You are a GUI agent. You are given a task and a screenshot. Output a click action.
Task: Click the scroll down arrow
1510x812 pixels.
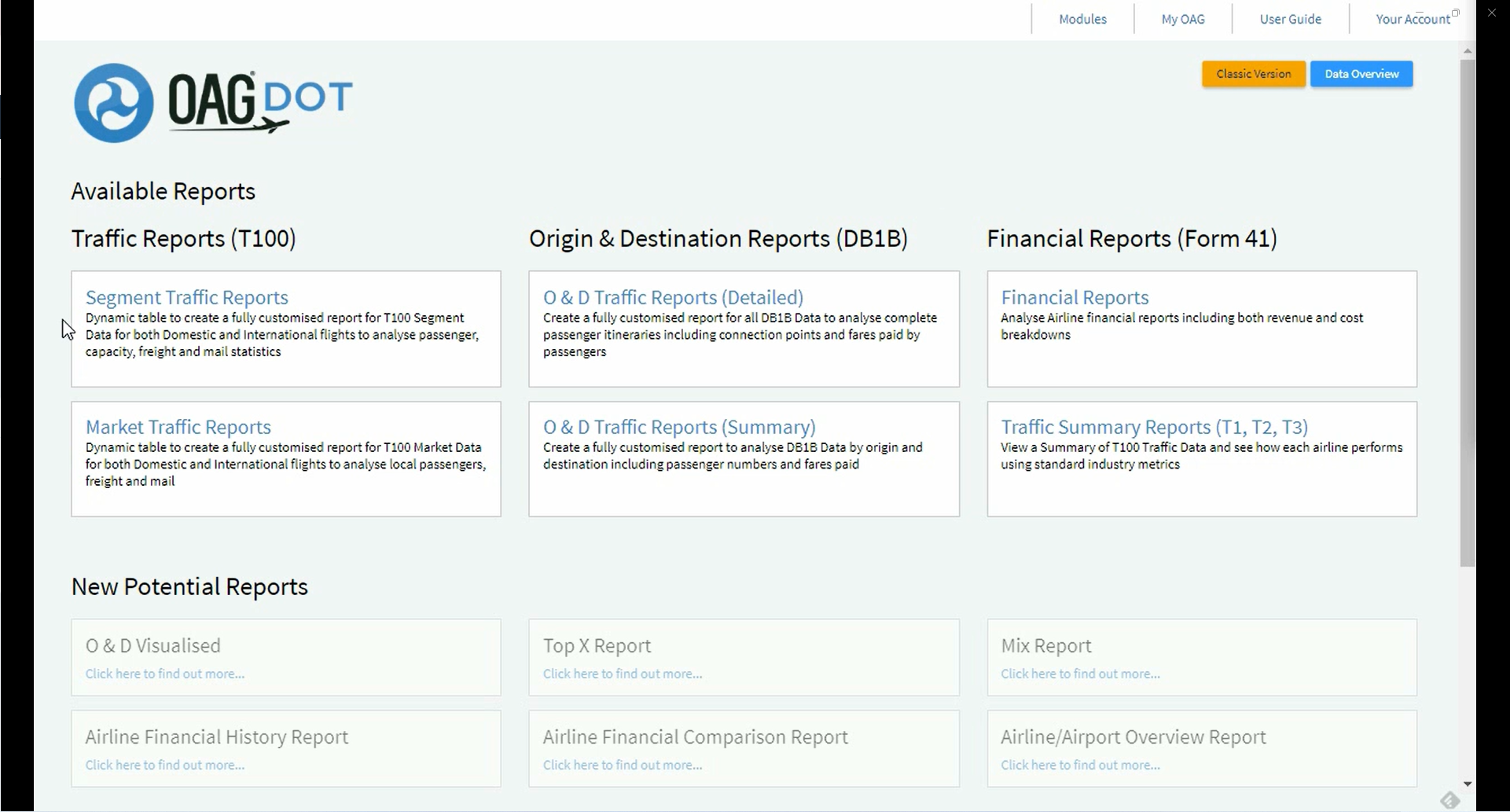pyautogui.click(x=1468, y=784)
